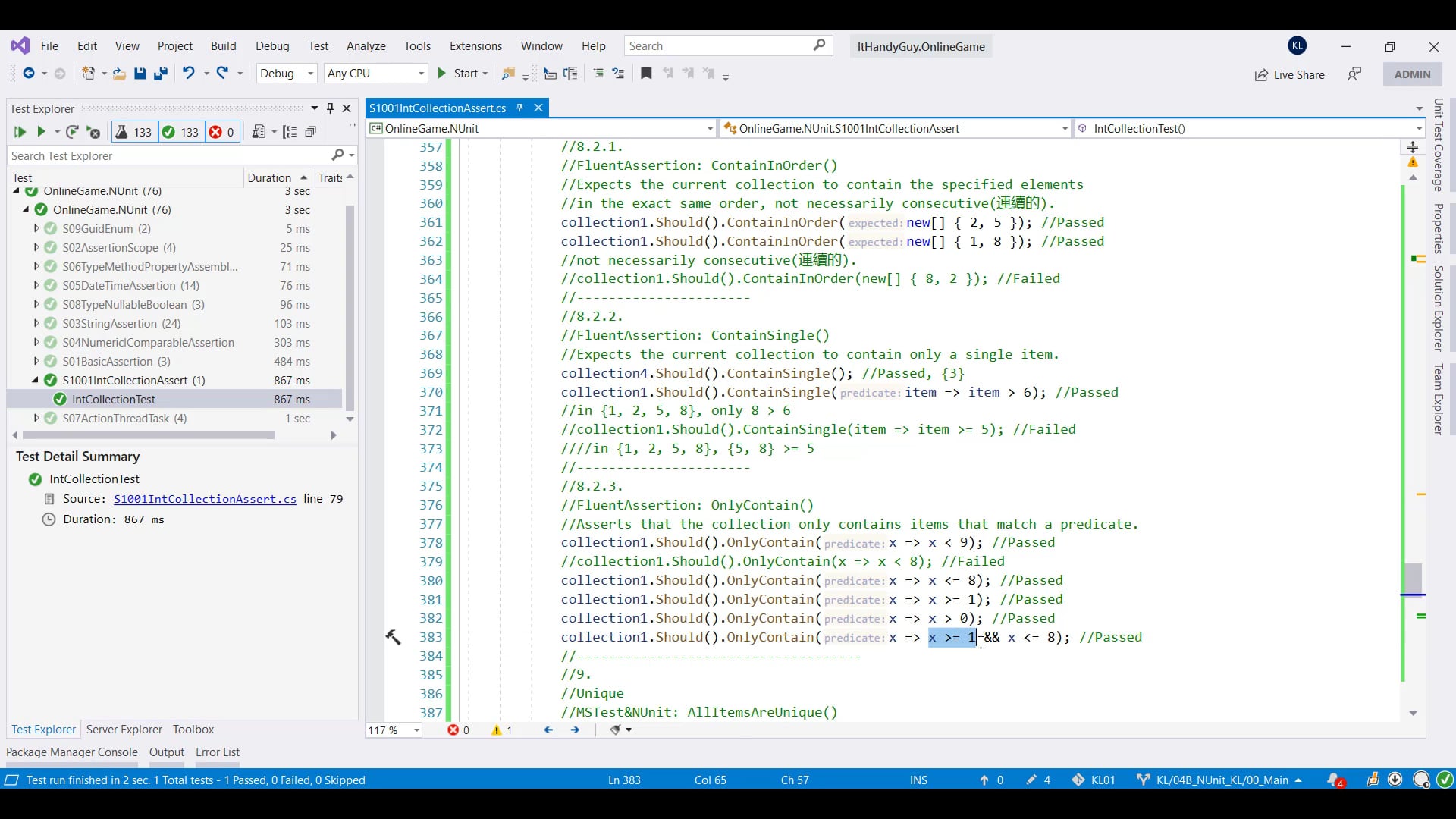Open the Debug configuration dropdown
Screen dimensions: 1456x819
click(x=286, y=74)
